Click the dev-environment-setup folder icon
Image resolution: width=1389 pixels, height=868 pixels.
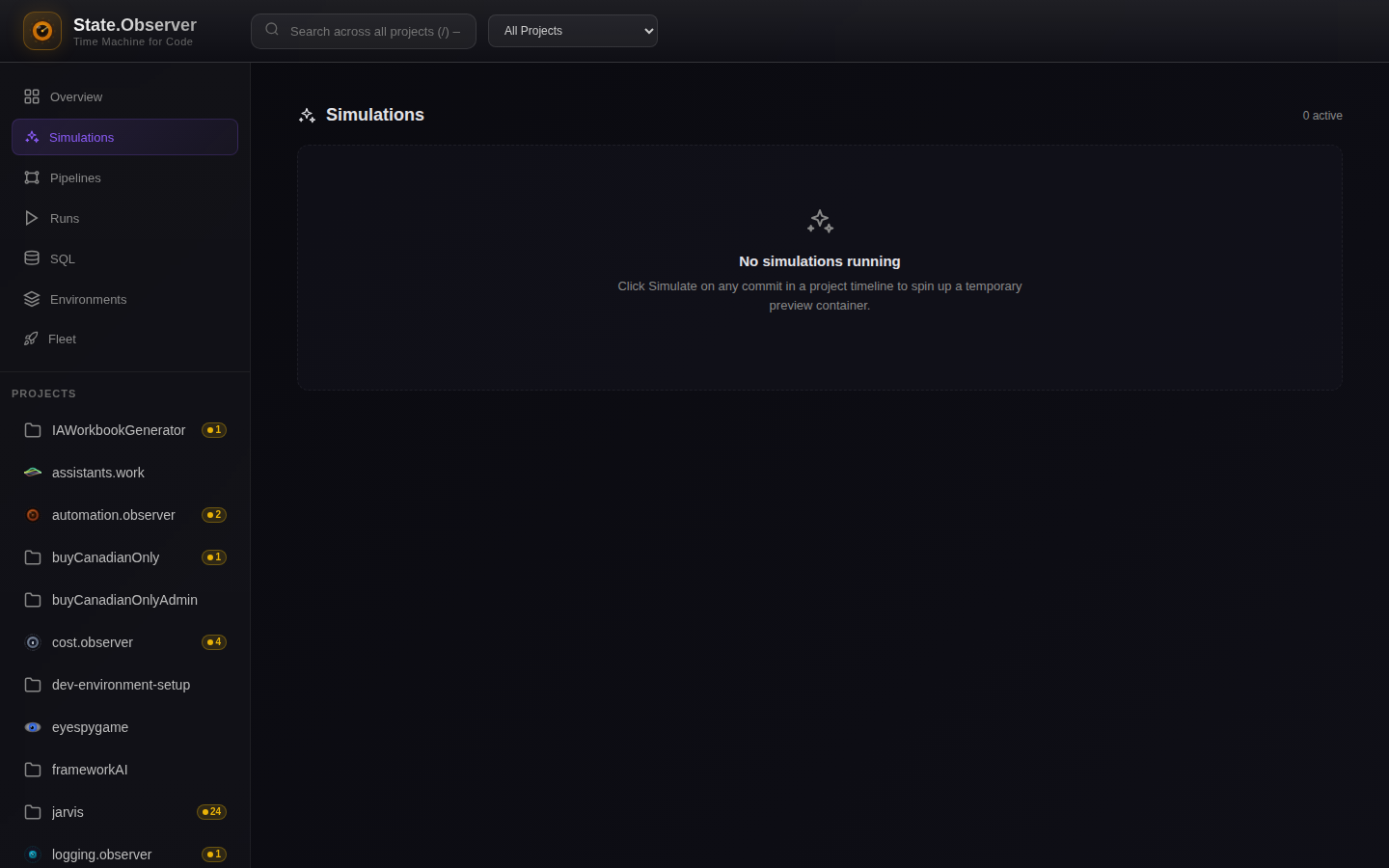33,685
